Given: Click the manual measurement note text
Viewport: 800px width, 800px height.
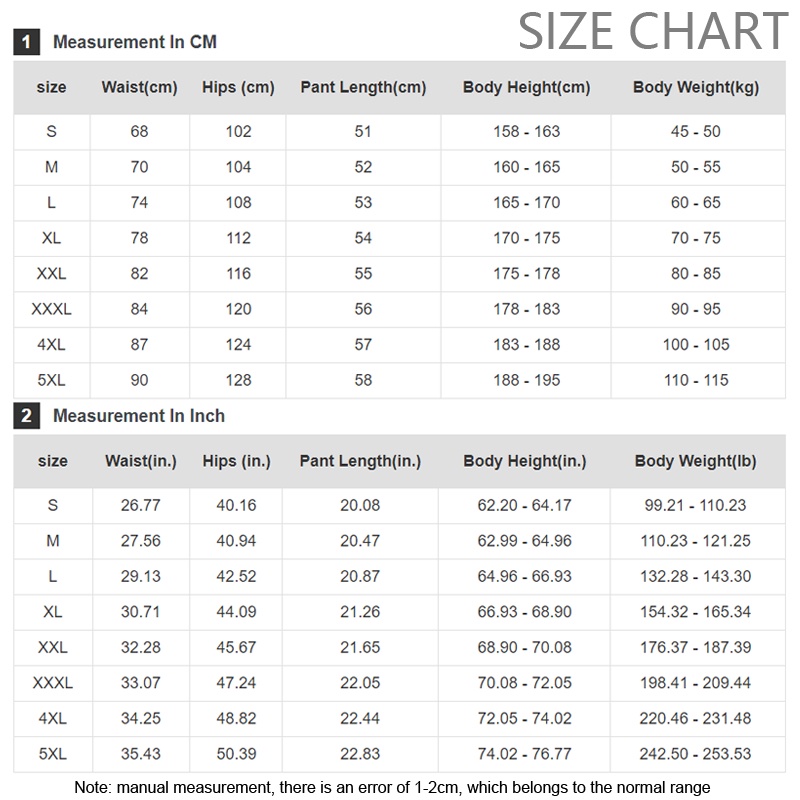Looking at the screenshot, I should pos(392,787).
